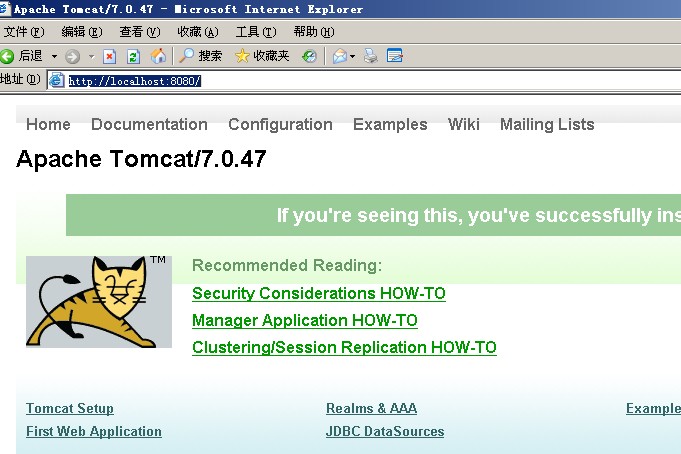Click the Edit page toolbar icon

click(395, 56)
